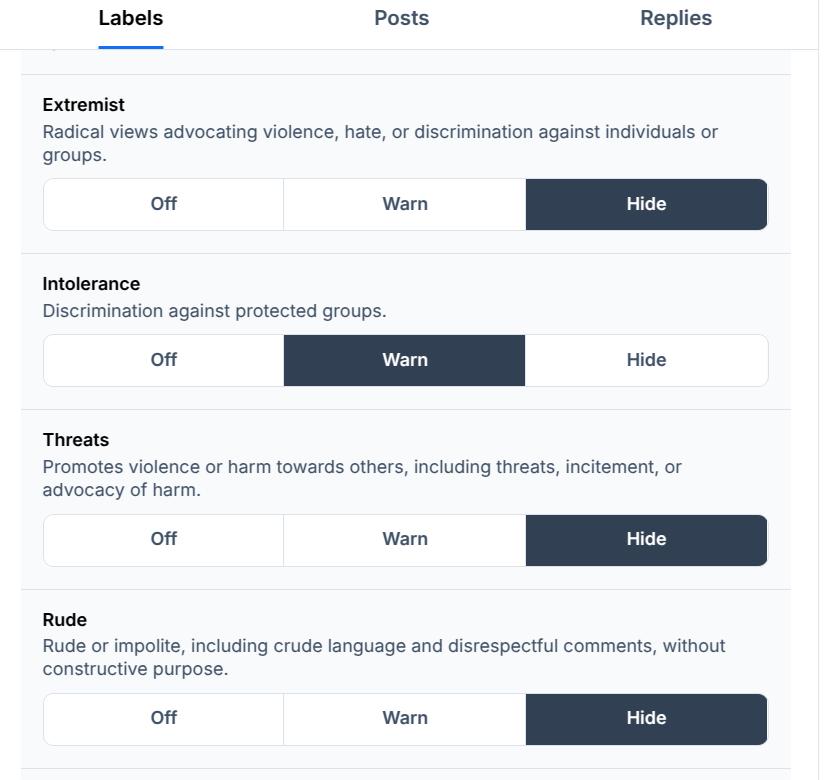Screen dimensions: 829x780
Task: Set Threats label to Warn
Action: tap(405, 539)
